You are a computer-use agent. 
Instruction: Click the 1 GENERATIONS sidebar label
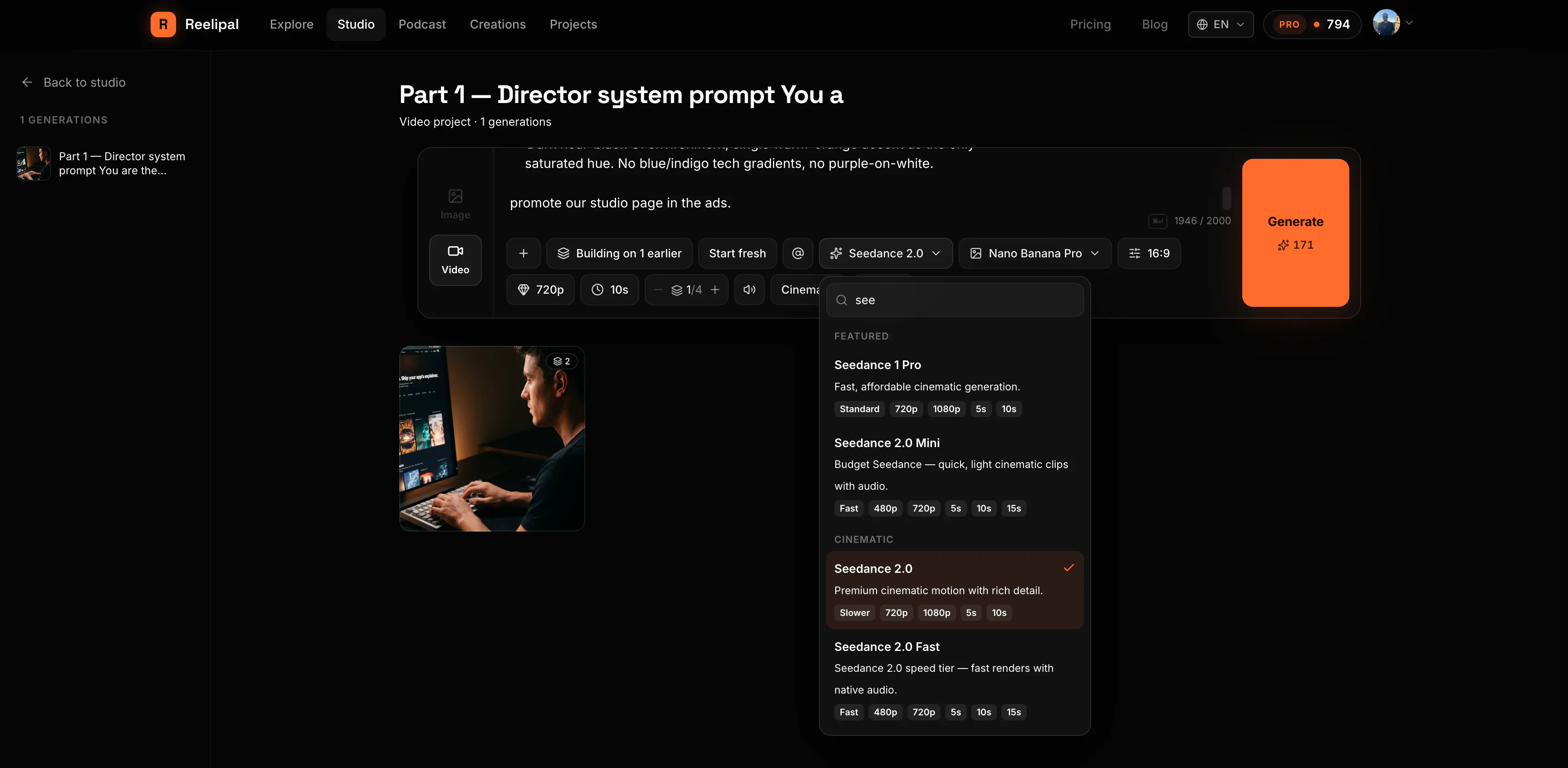pyautogui.click(x=64, y=120)
